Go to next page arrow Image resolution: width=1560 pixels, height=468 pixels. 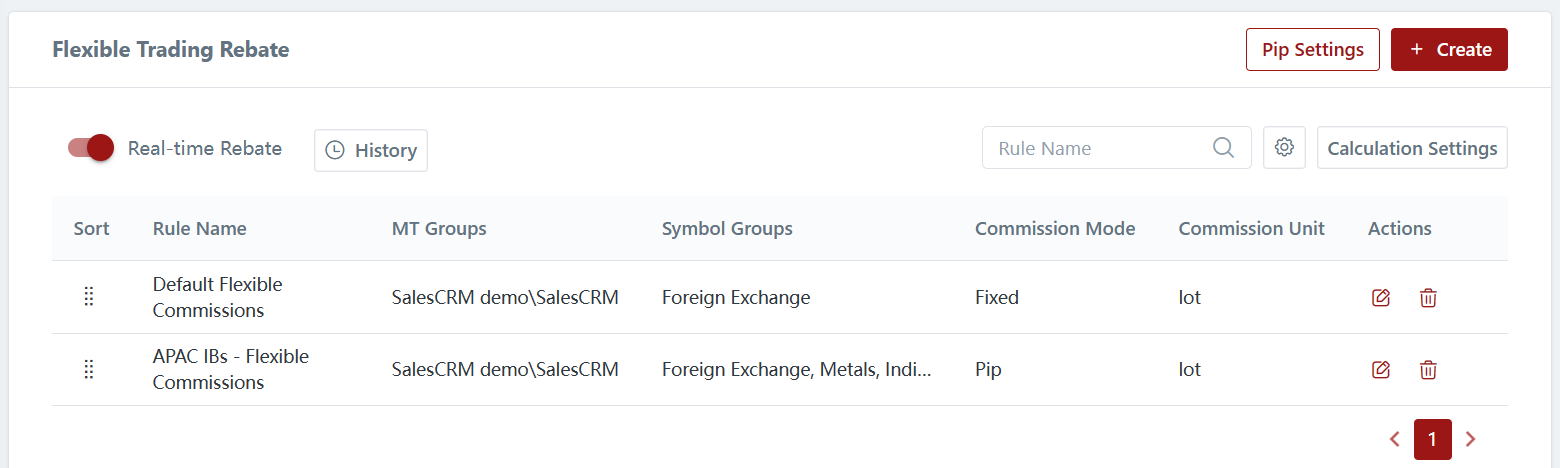(1470, 439)
